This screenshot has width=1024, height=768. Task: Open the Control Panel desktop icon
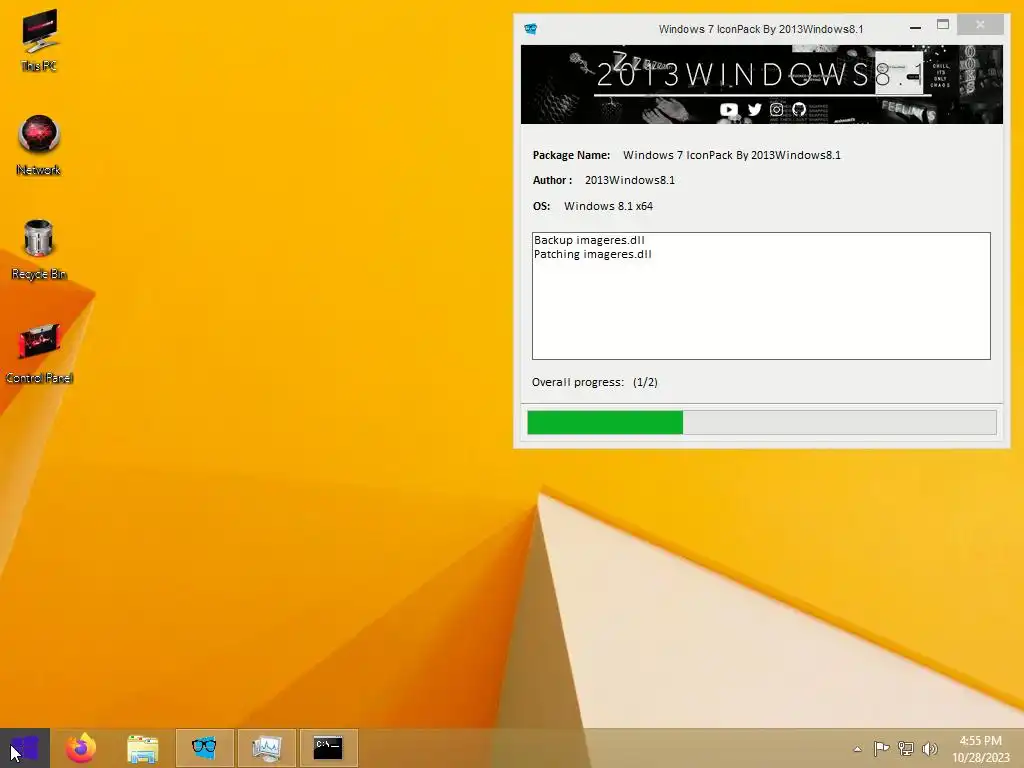click(x=39, y=353)
